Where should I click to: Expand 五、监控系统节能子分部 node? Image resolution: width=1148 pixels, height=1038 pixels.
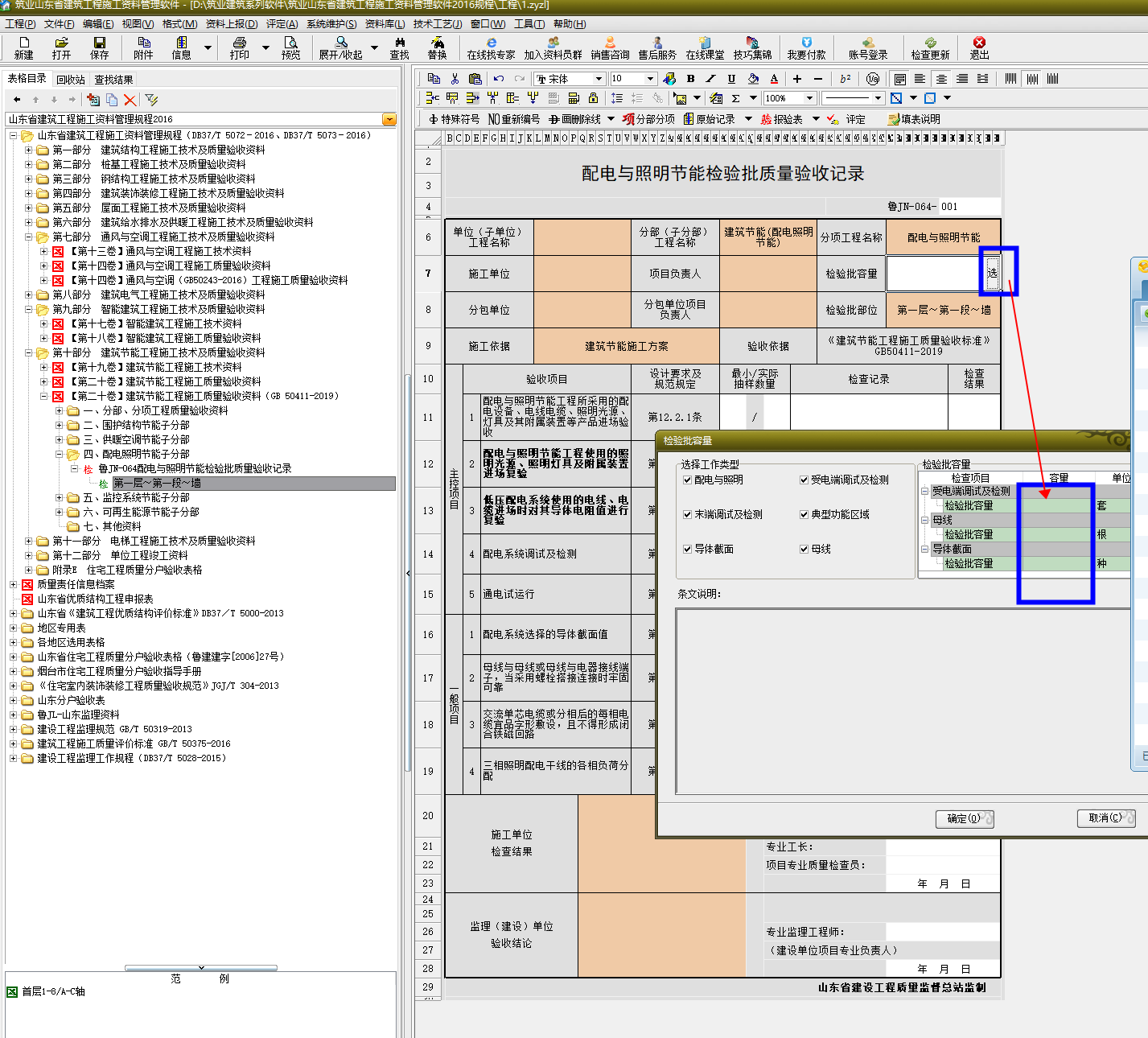59,497
